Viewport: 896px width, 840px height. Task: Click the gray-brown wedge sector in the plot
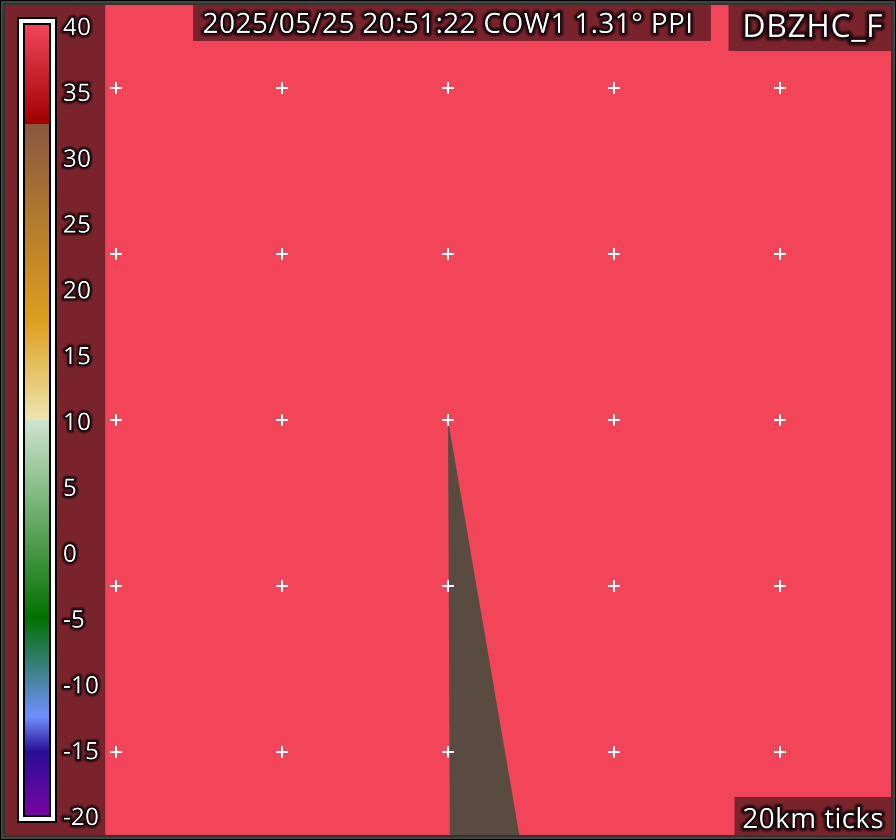pos(474,686)
